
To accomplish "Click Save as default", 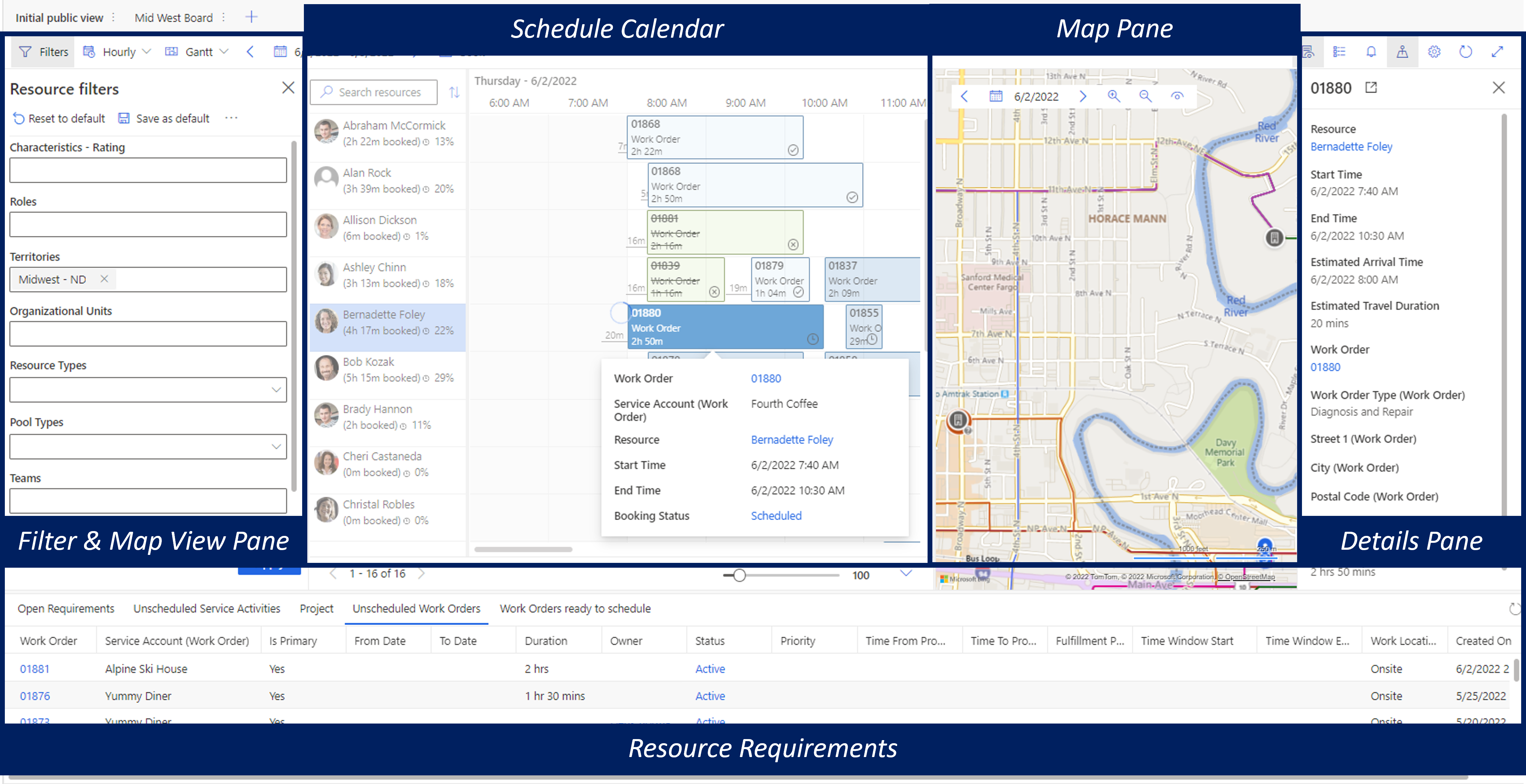I will tap(164, 119).
